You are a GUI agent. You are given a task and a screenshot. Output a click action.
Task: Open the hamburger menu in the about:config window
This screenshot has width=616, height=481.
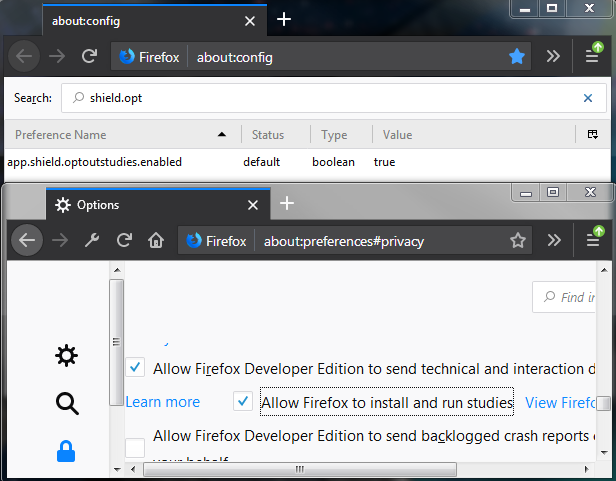click(592, 57)
